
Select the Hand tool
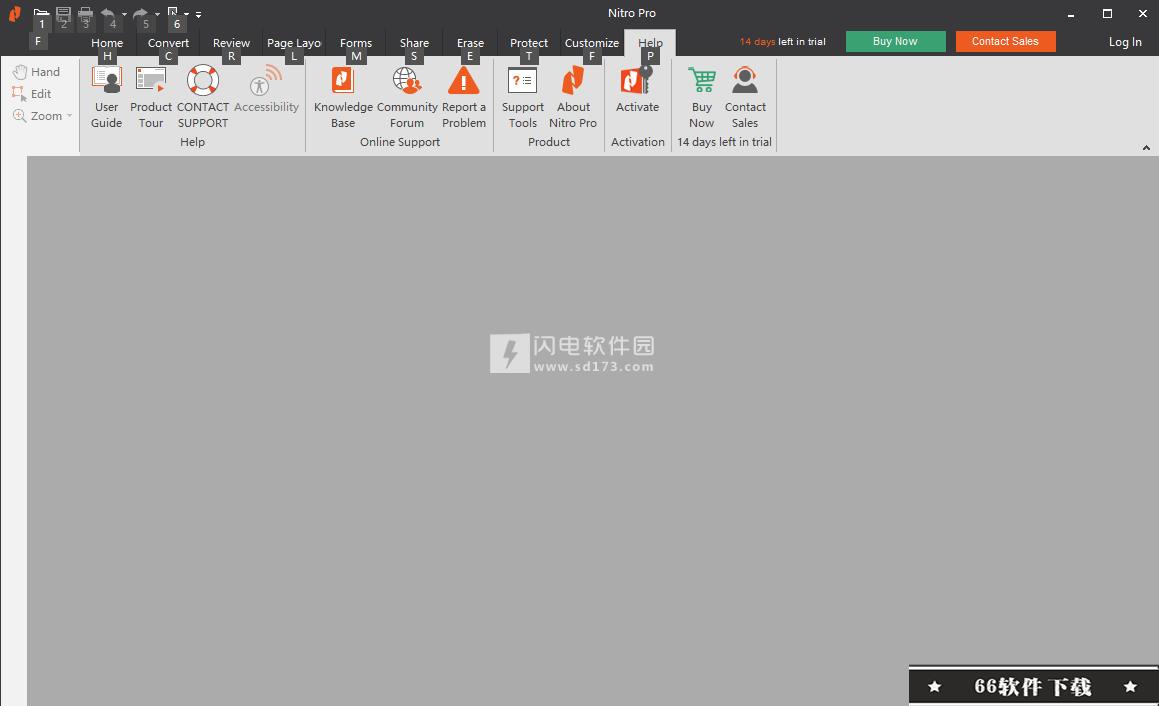pyautogui.click(x=36, y=72)
